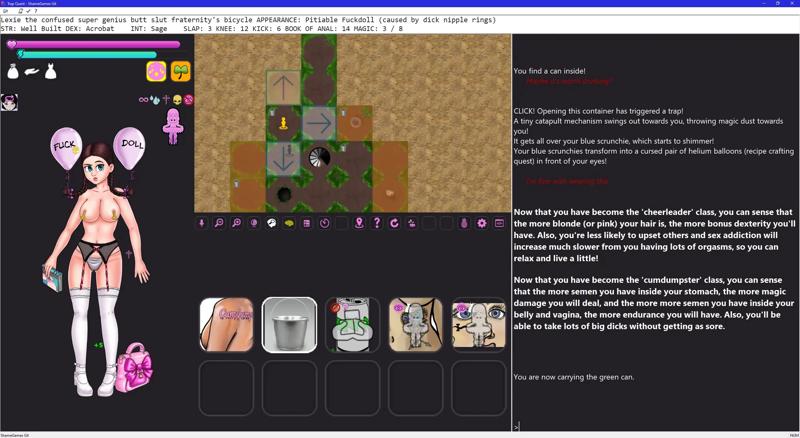800x438 pixels.
Task: Click the white speech bubble key icon
Action: [271, 223]
